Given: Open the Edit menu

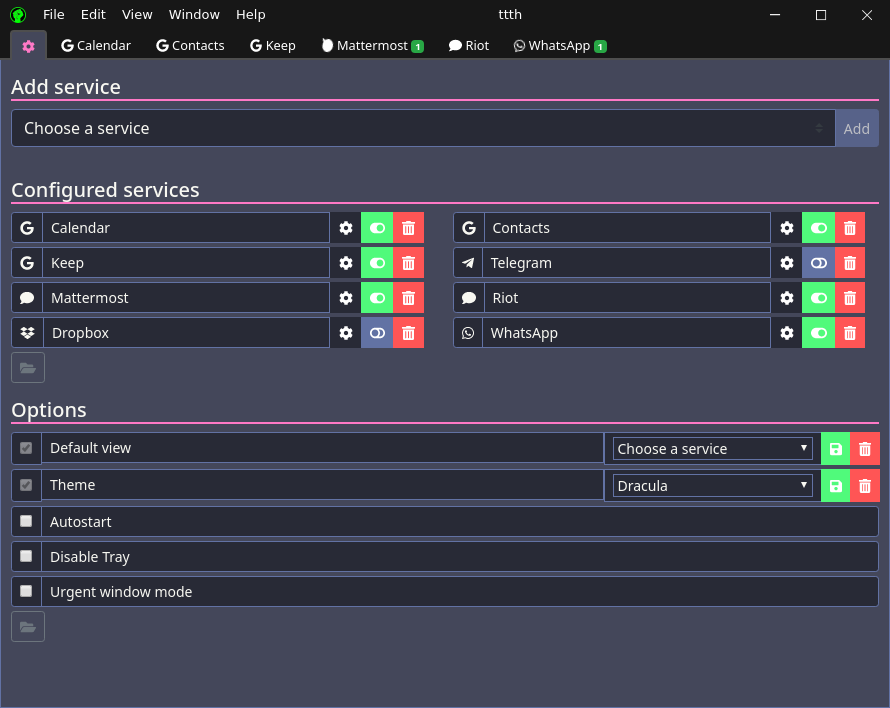Looking at the screenshot, I should 93,15.
